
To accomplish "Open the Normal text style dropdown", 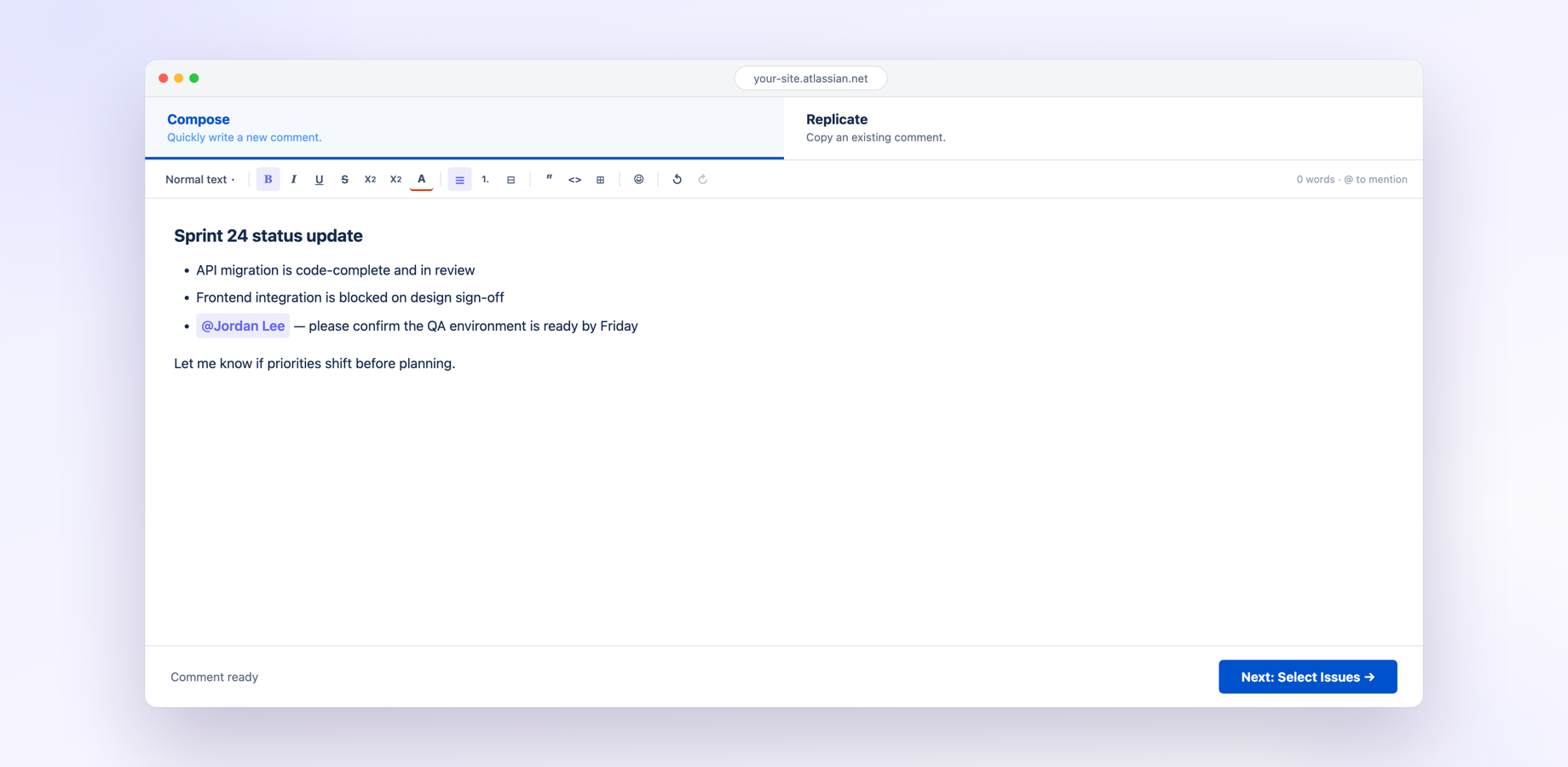I will 200,179.
